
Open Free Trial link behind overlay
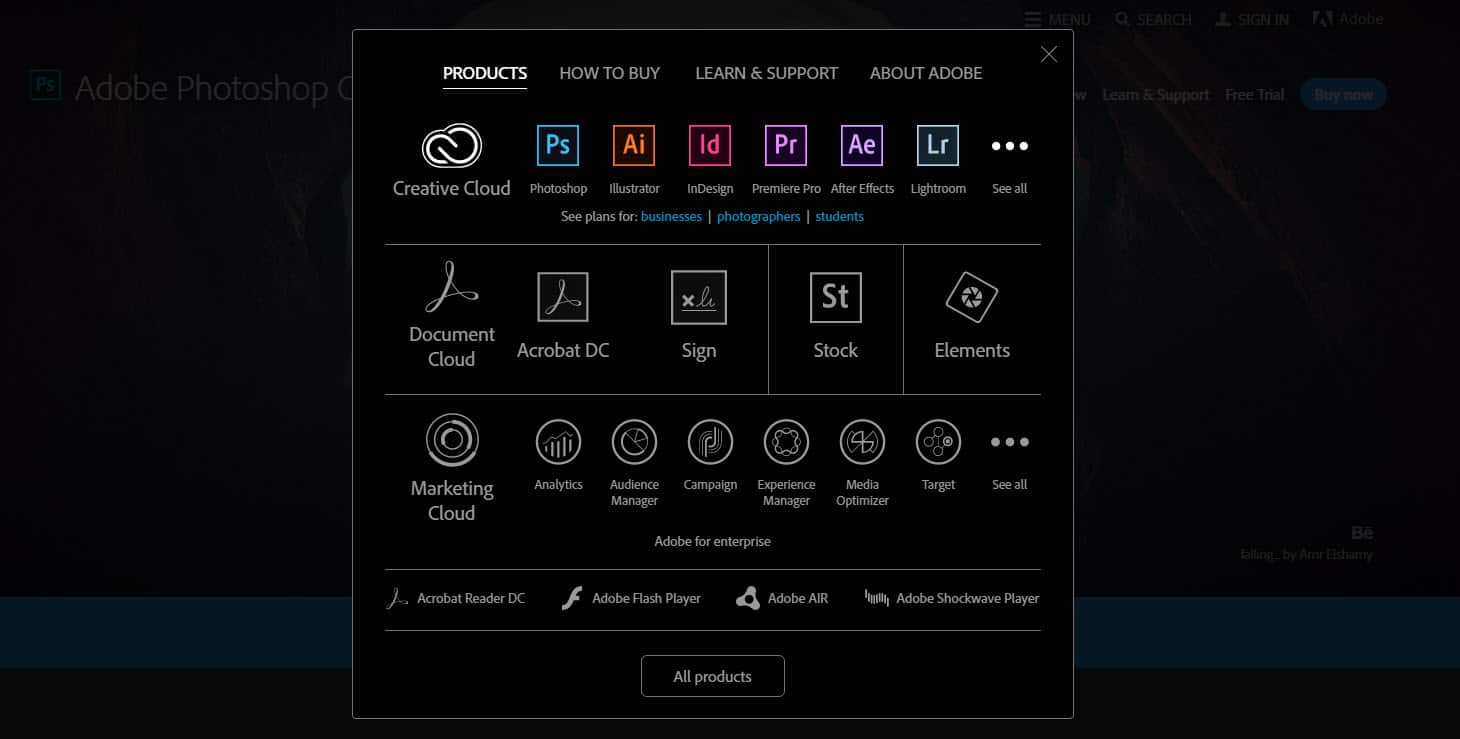point(1255,94)
